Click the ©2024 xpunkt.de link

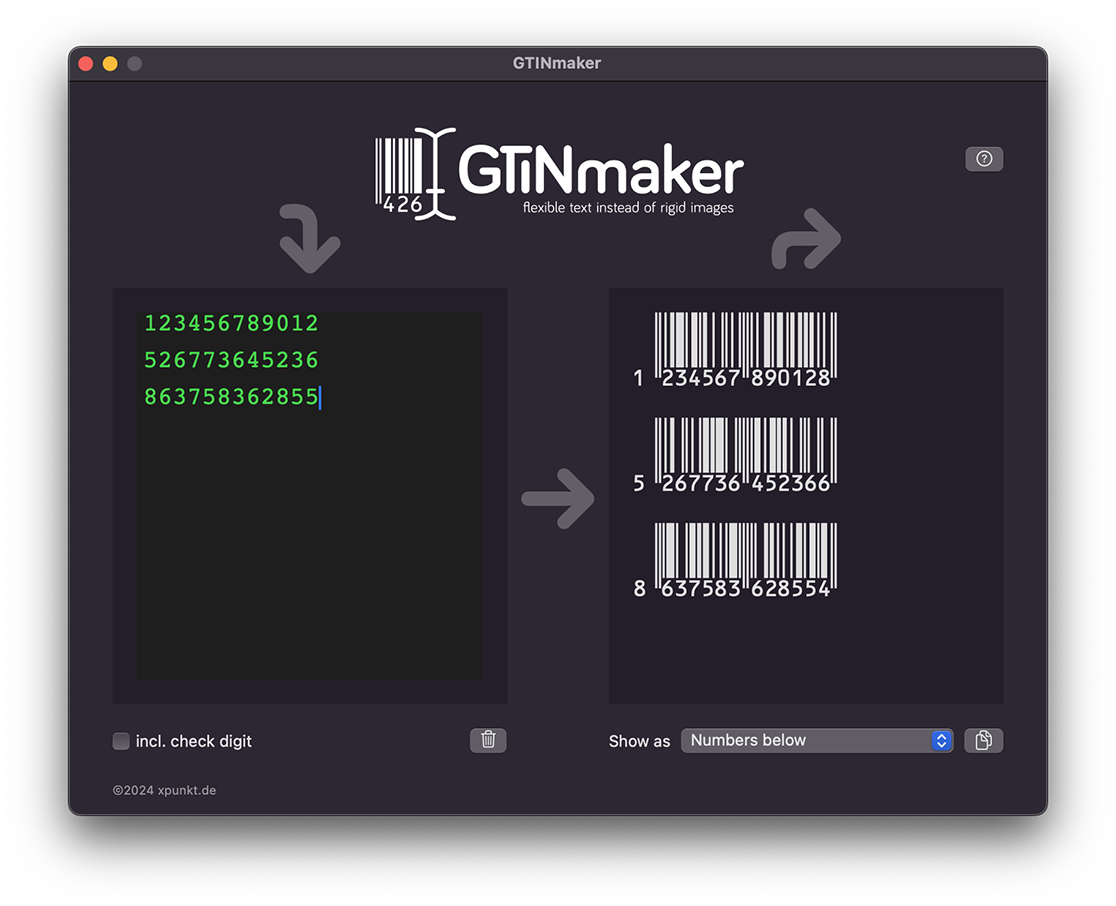[163, 790]
